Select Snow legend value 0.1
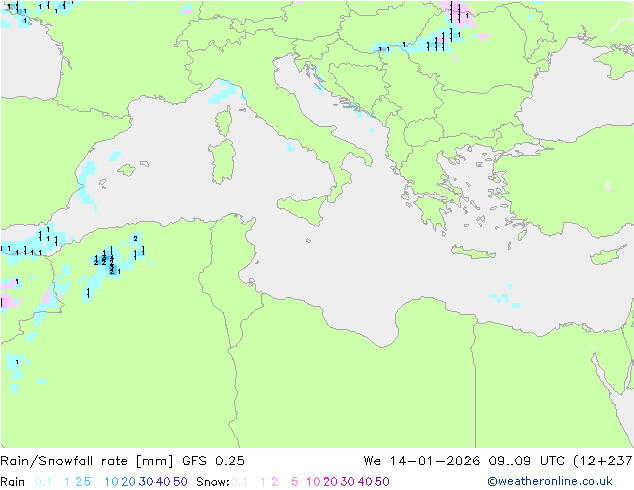 pos(239,482)
